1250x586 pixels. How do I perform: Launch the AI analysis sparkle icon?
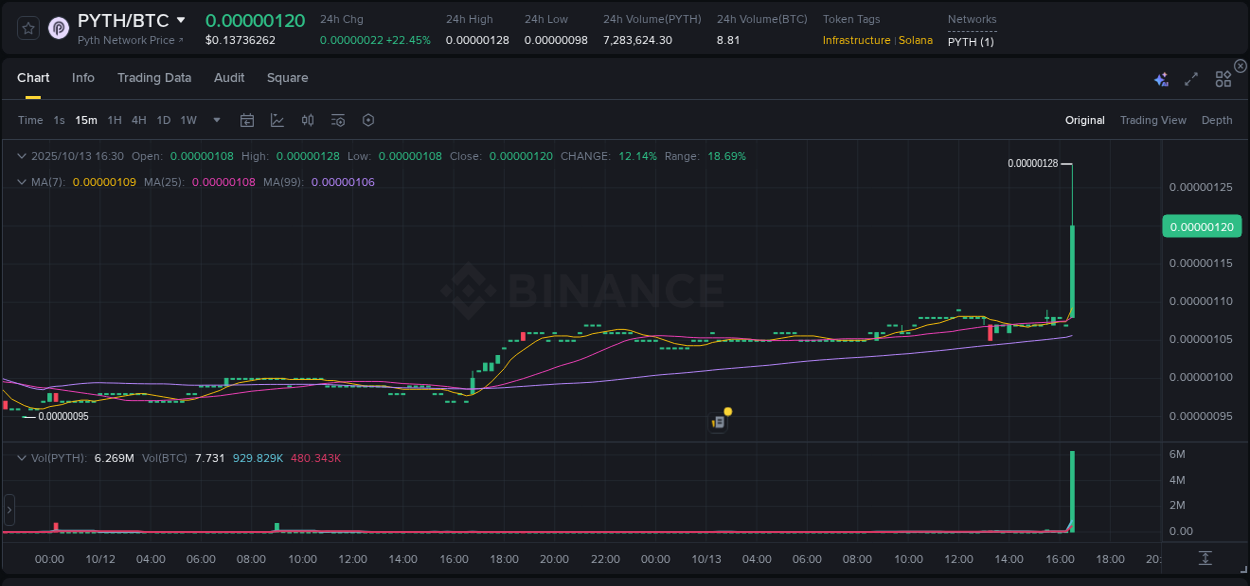(x=1161, y=78)
